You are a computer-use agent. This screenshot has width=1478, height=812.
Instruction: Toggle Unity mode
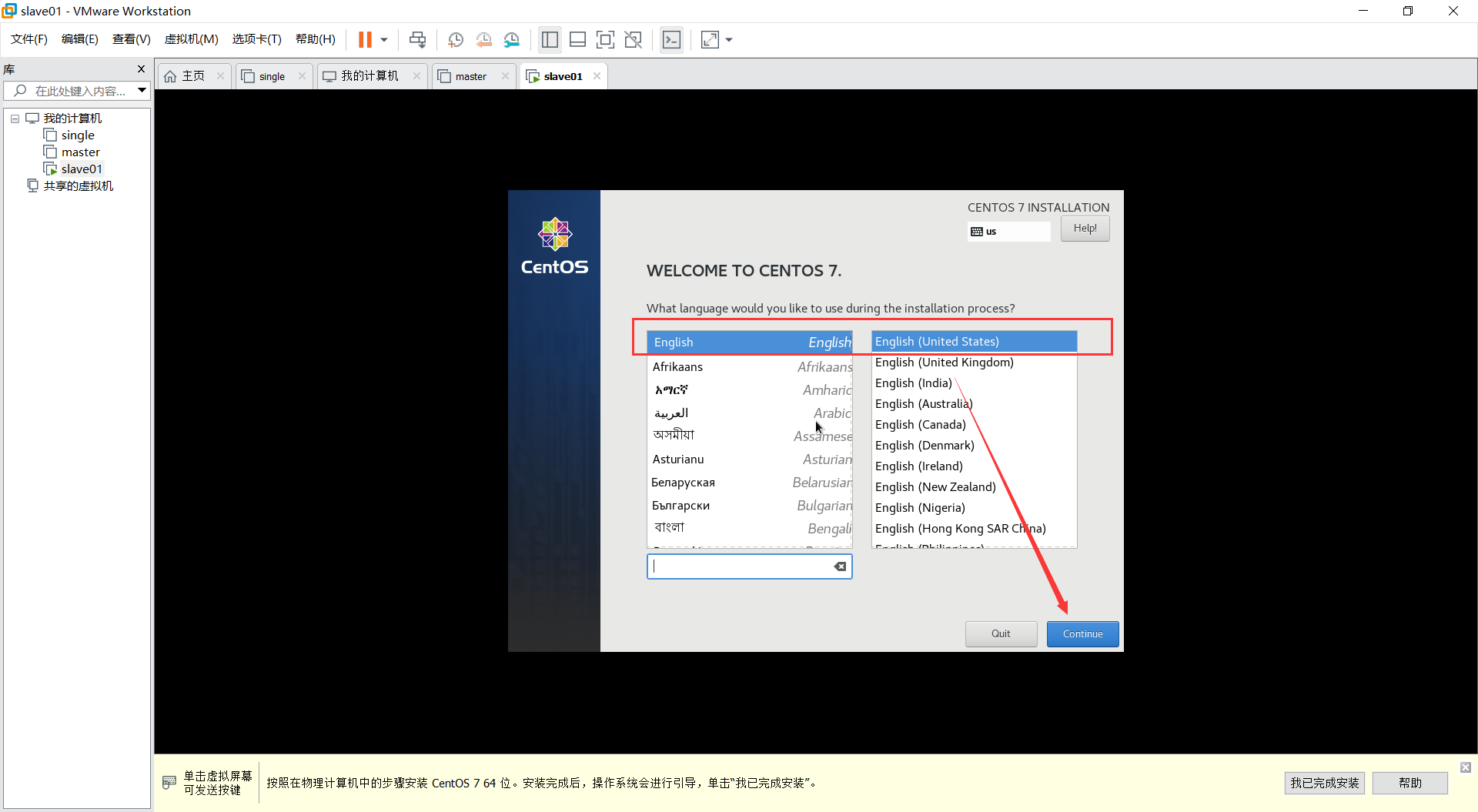tap(634, 39)
